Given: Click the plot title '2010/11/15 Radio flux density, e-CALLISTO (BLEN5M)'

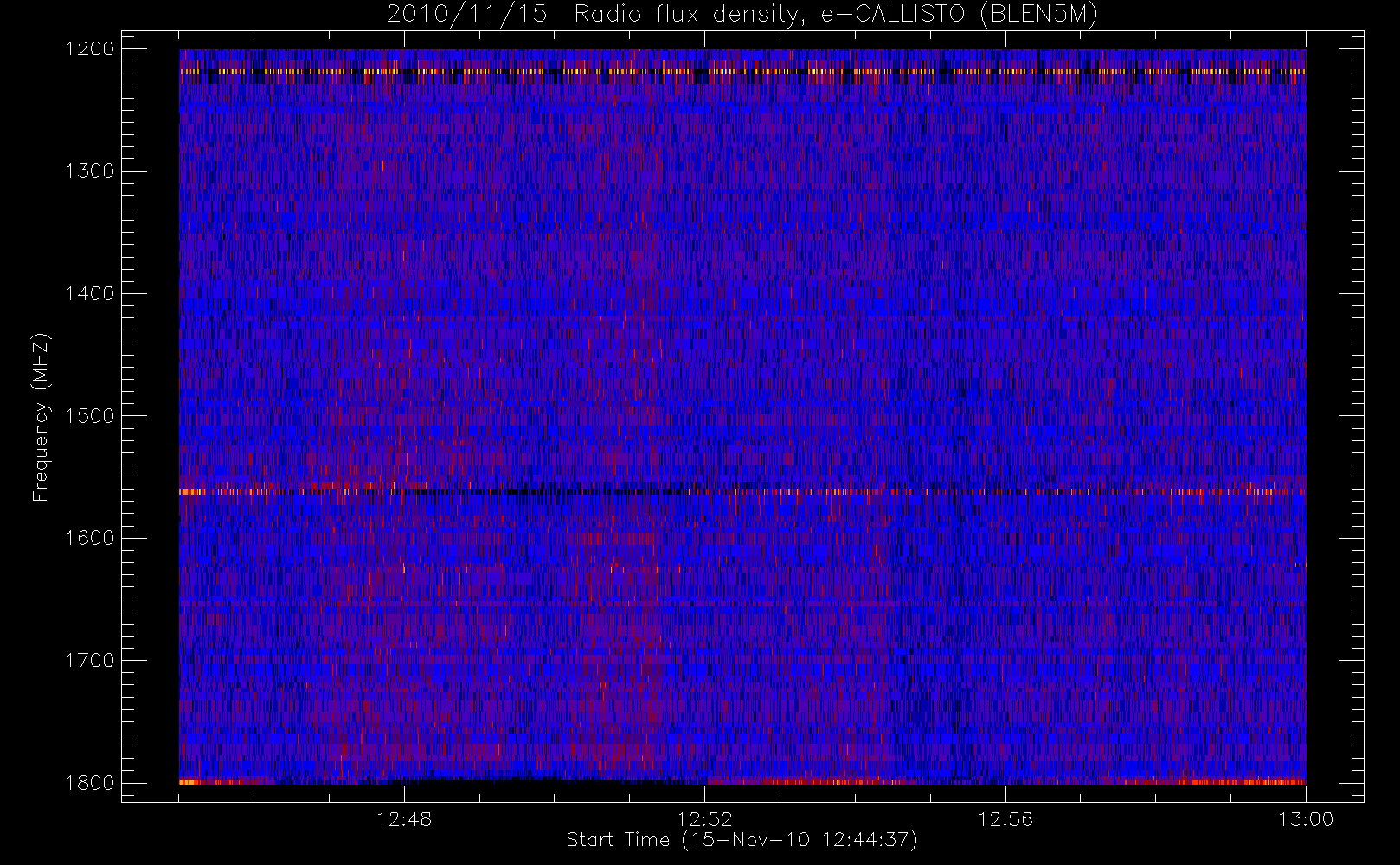Looking at the screenshot, I should 742,15.
